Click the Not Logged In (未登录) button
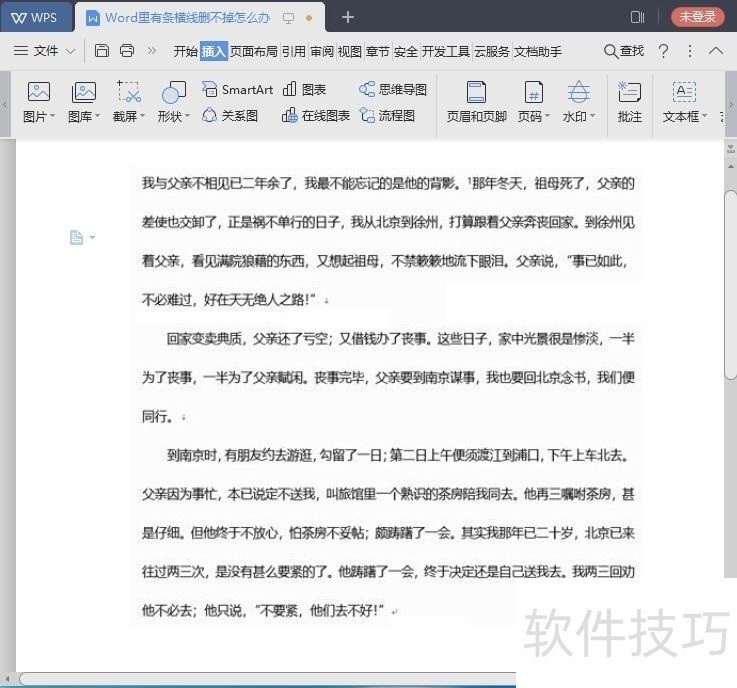This screenshot has width=737, height=688. coord(698,17)
